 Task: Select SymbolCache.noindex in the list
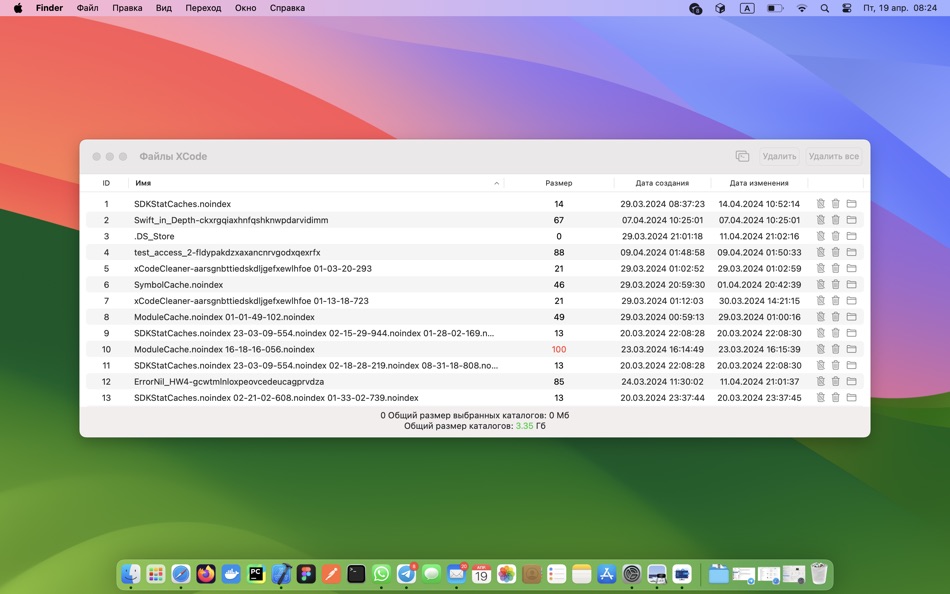pos(178,285)
